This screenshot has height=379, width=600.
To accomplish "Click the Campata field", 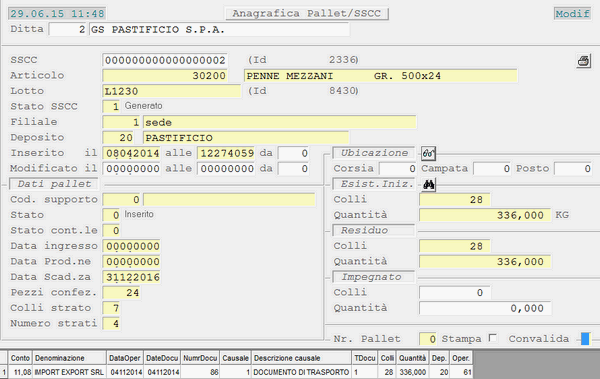I will tap(492, 168).
